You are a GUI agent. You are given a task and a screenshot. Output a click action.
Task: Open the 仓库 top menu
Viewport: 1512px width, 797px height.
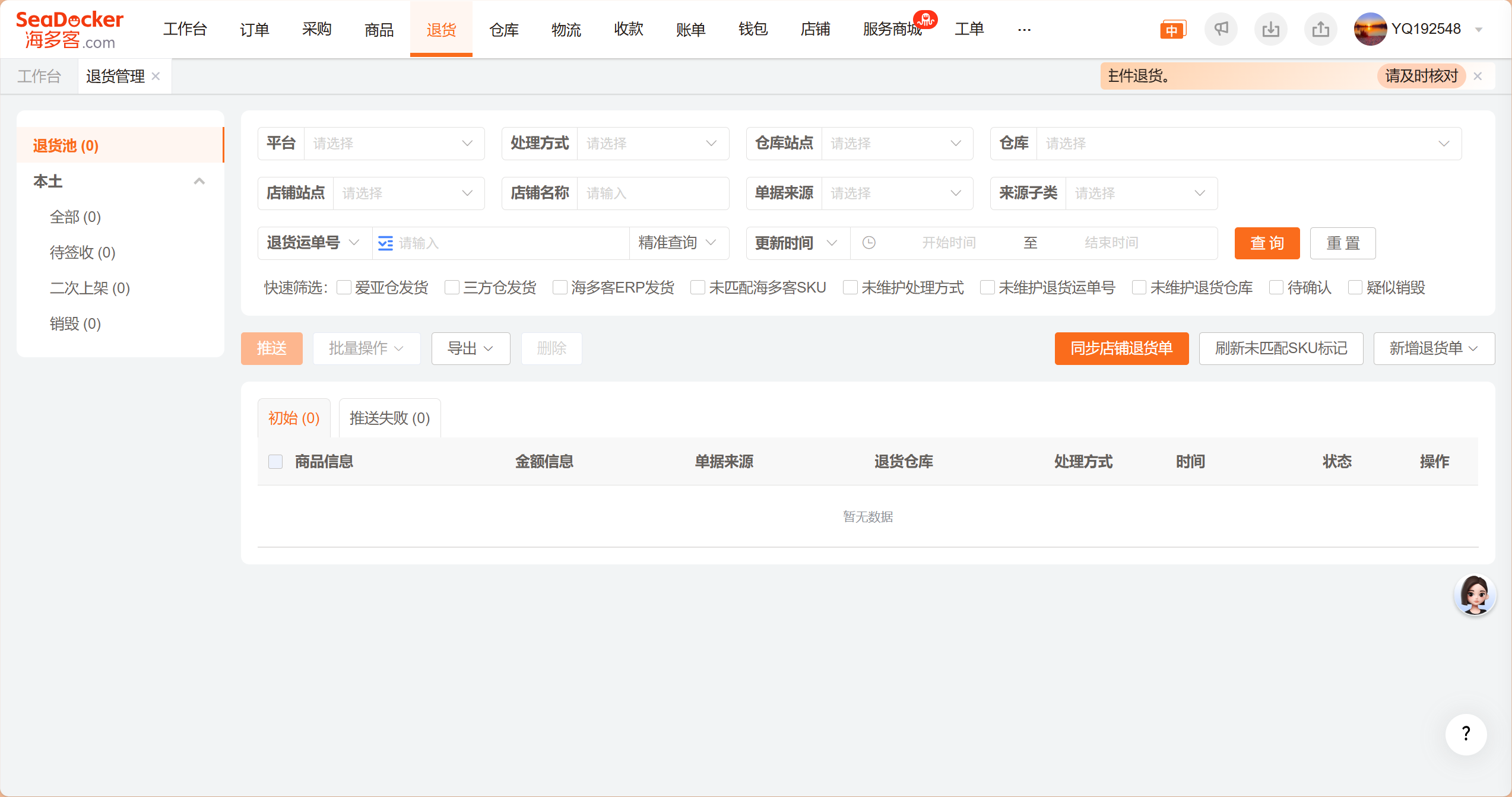pyautogui.click(x=503, y=29)
